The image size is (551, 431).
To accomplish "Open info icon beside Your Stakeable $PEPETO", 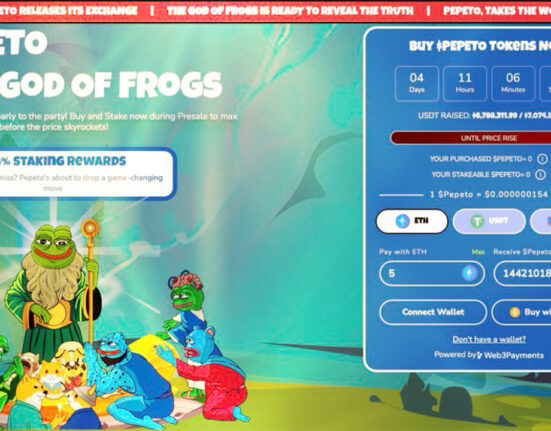I will click(540, 174).
